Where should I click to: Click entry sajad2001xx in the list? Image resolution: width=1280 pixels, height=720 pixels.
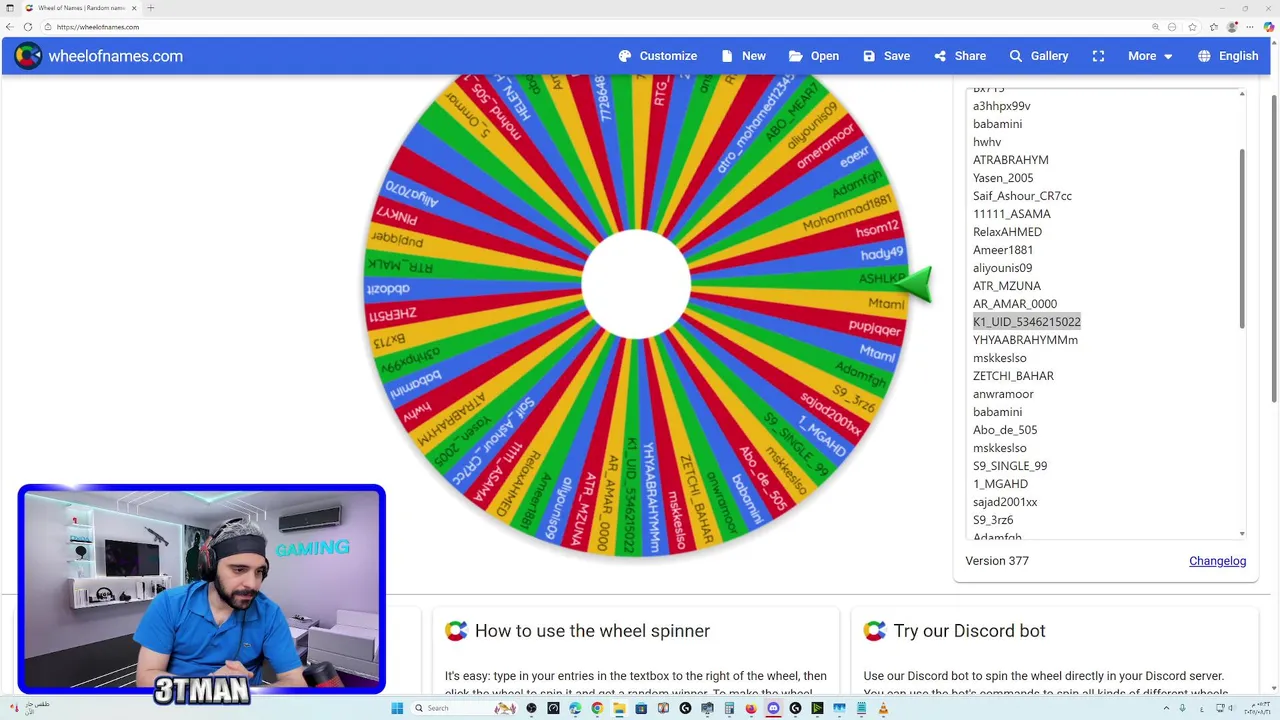1005,502
